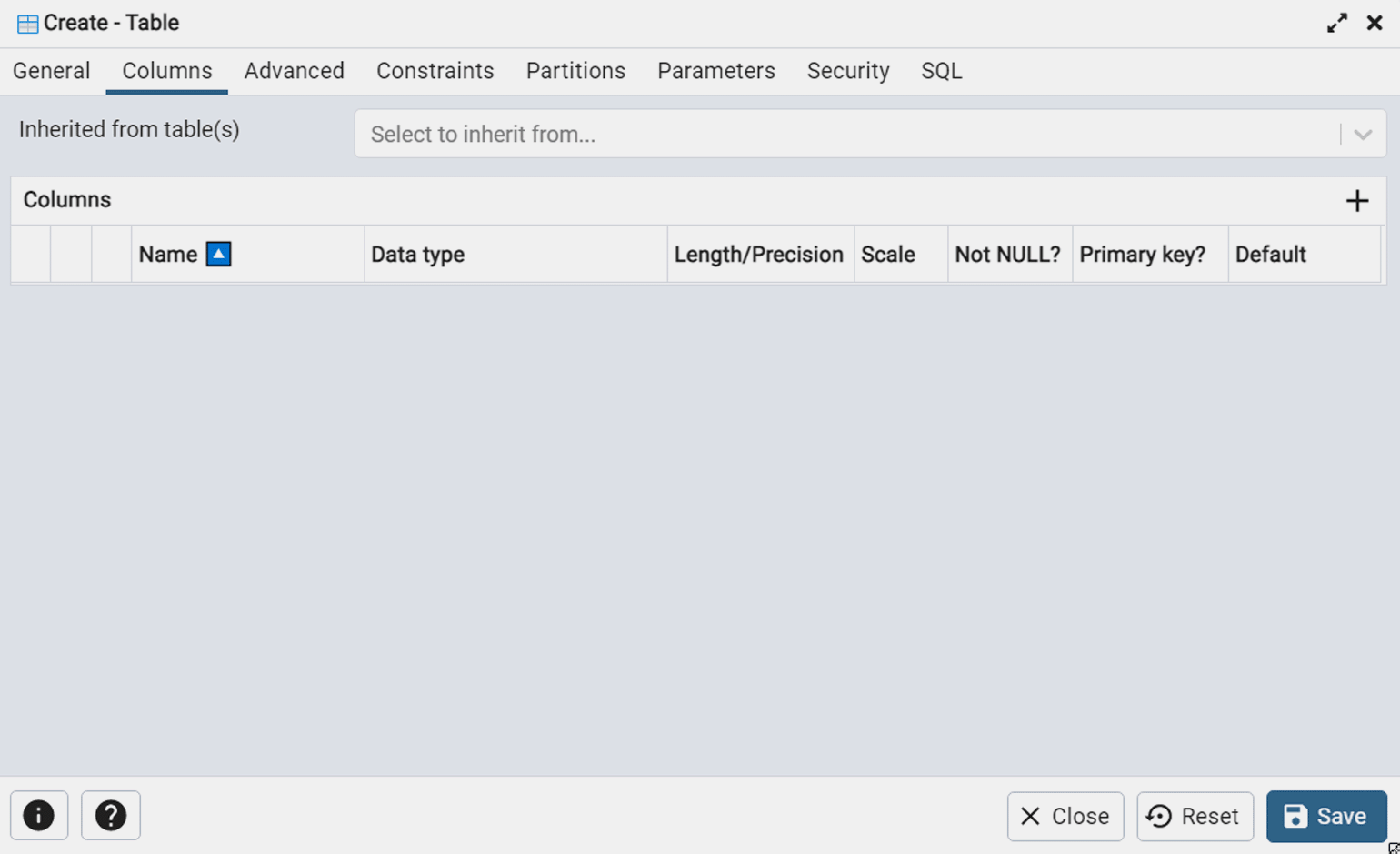
Task: Switch to the General tab
Action: [52, 71]
